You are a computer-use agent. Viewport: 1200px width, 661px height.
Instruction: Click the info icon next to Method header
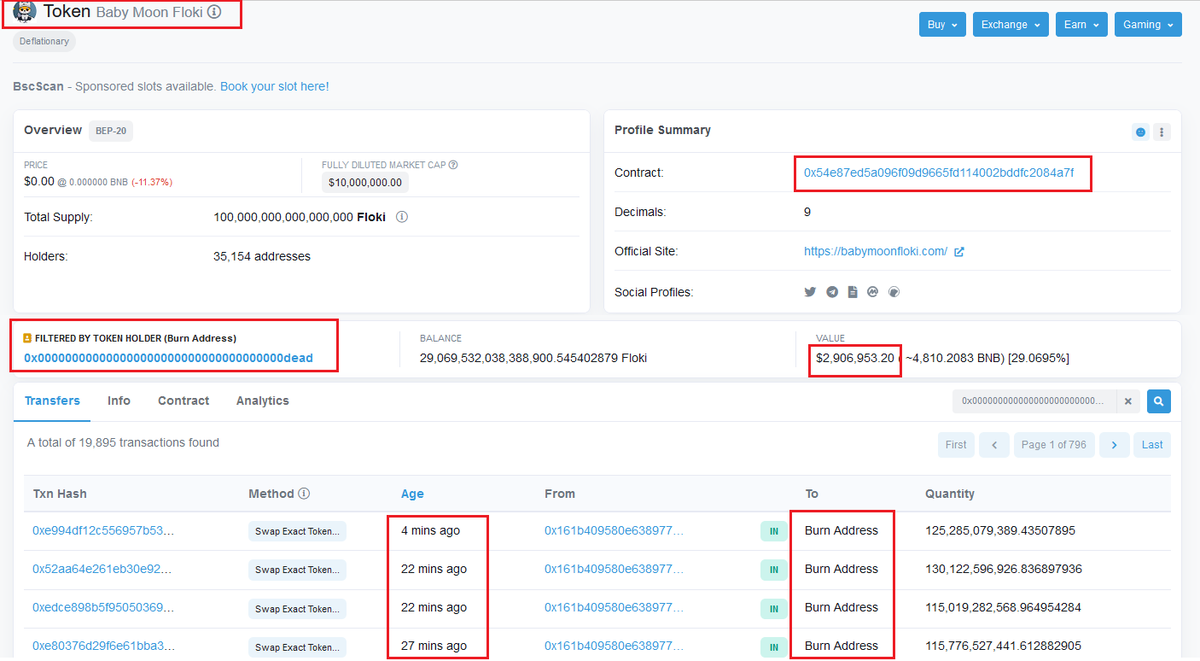(x=304, y=494)
